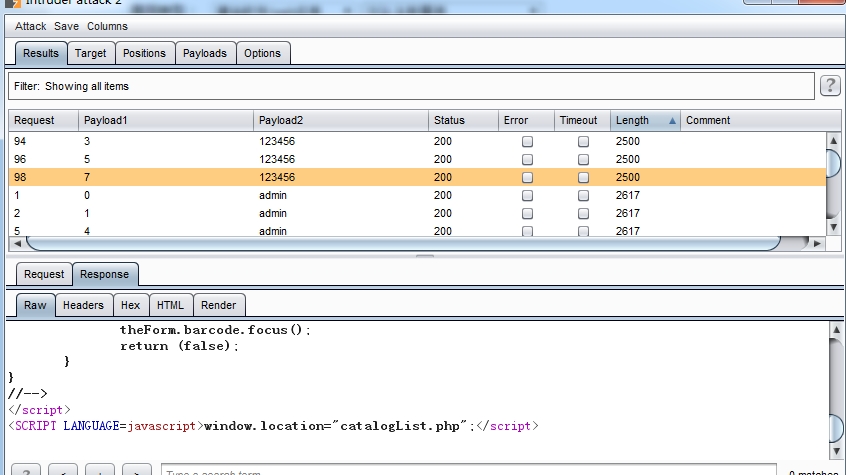The image size is (846, 475).
Task: Show the Response sub-tab
Action: click(x=105, y=274)
